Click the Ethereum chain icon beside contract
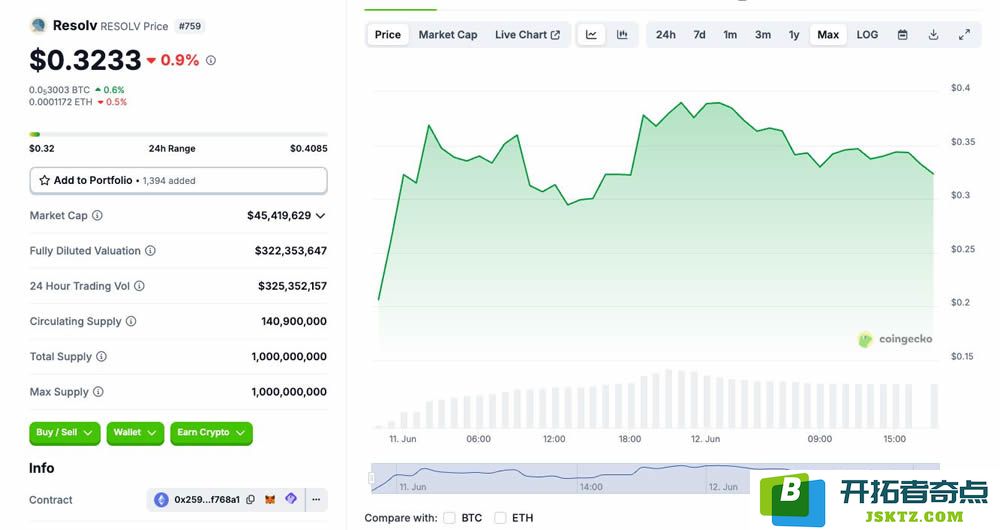 (x=161, y=499)
